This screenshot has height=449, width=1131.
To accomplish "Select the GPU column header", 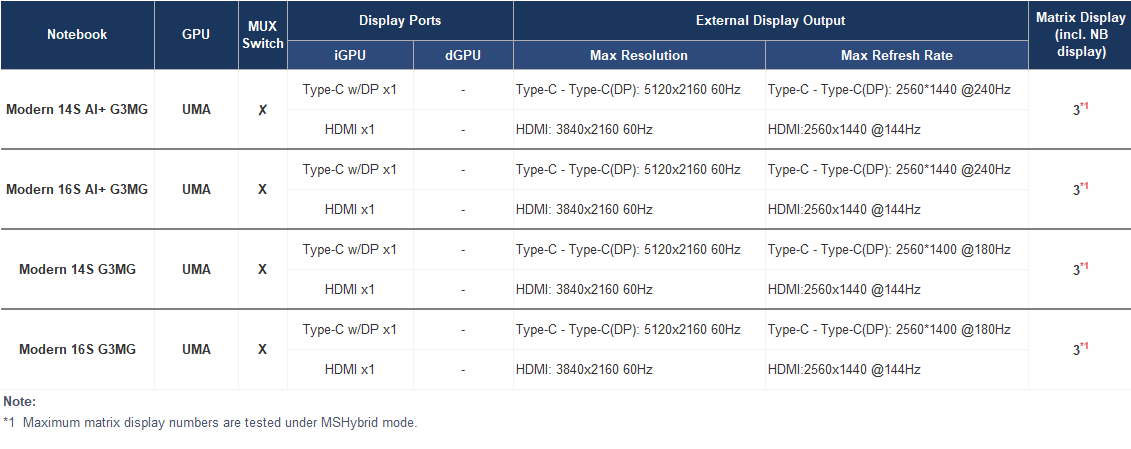I will click(196, 35).
